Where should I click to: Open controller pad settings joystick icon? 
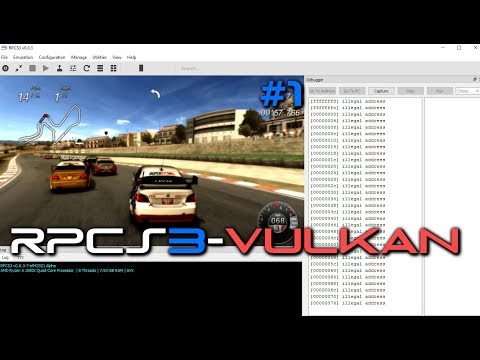pos(59,68)
